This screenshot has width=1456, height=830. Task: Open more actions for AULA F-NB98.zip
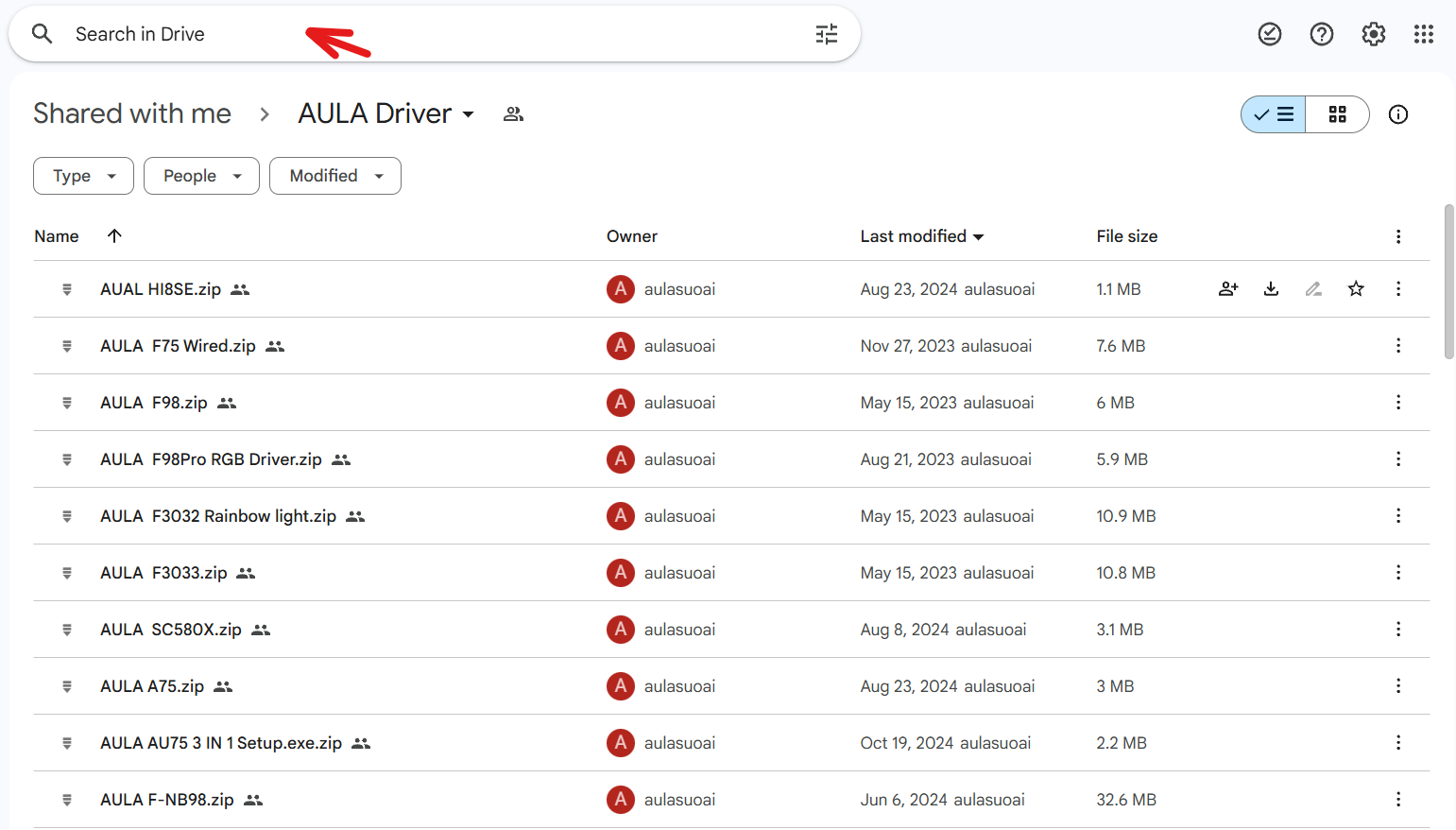[x=1398, y=800]
